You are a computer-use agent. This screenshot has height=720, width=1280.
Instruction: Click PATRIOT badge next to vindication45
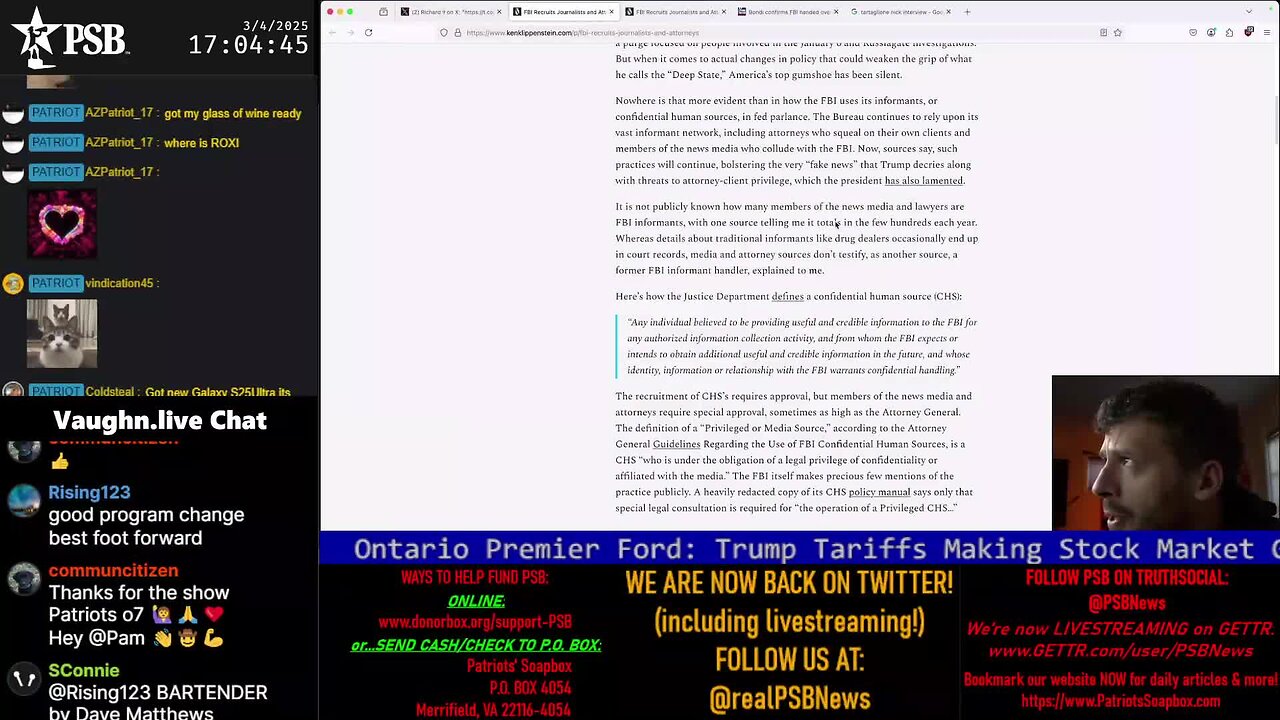pos(55,283)
